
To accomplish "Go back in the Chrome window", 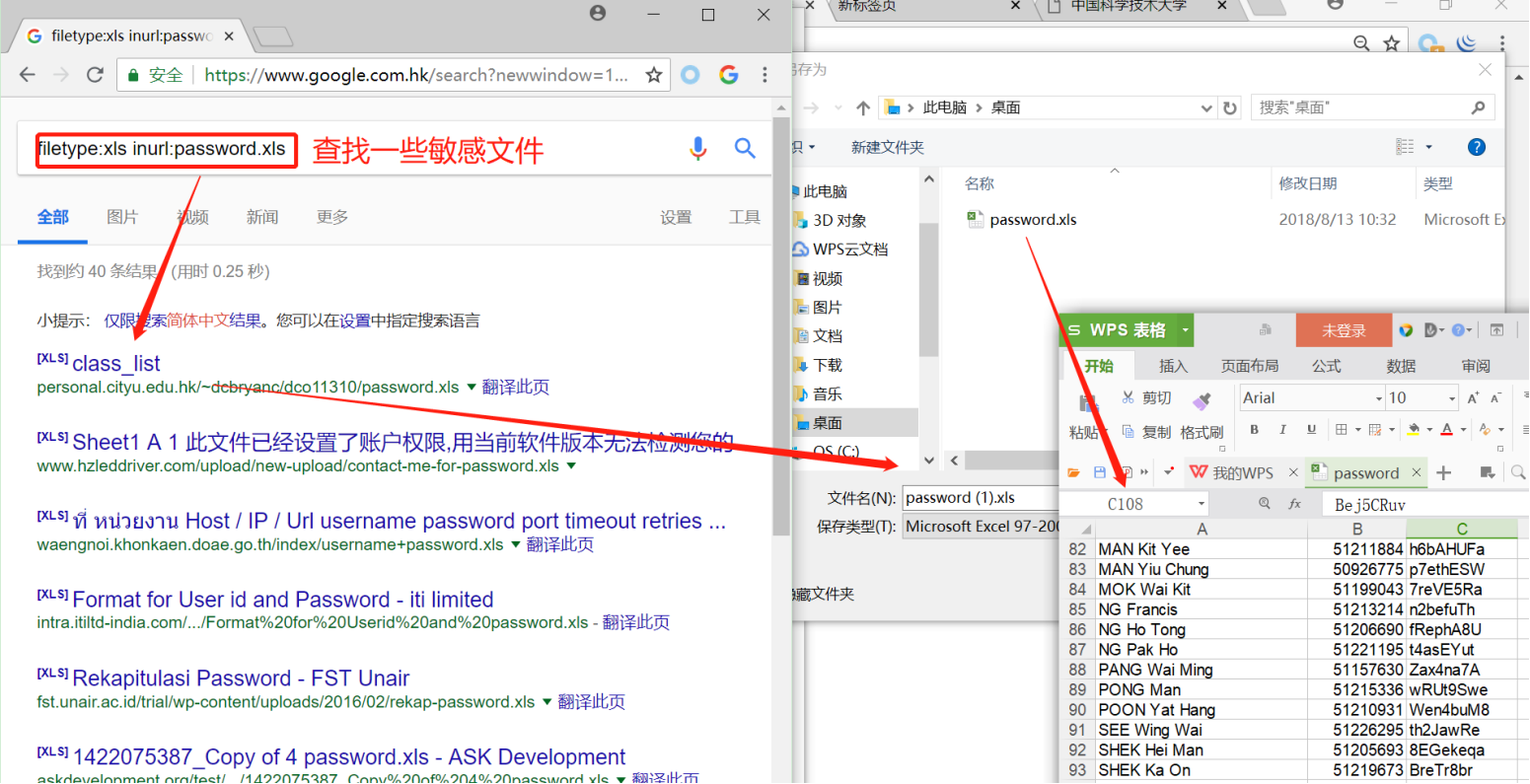I will coord(28,75).
